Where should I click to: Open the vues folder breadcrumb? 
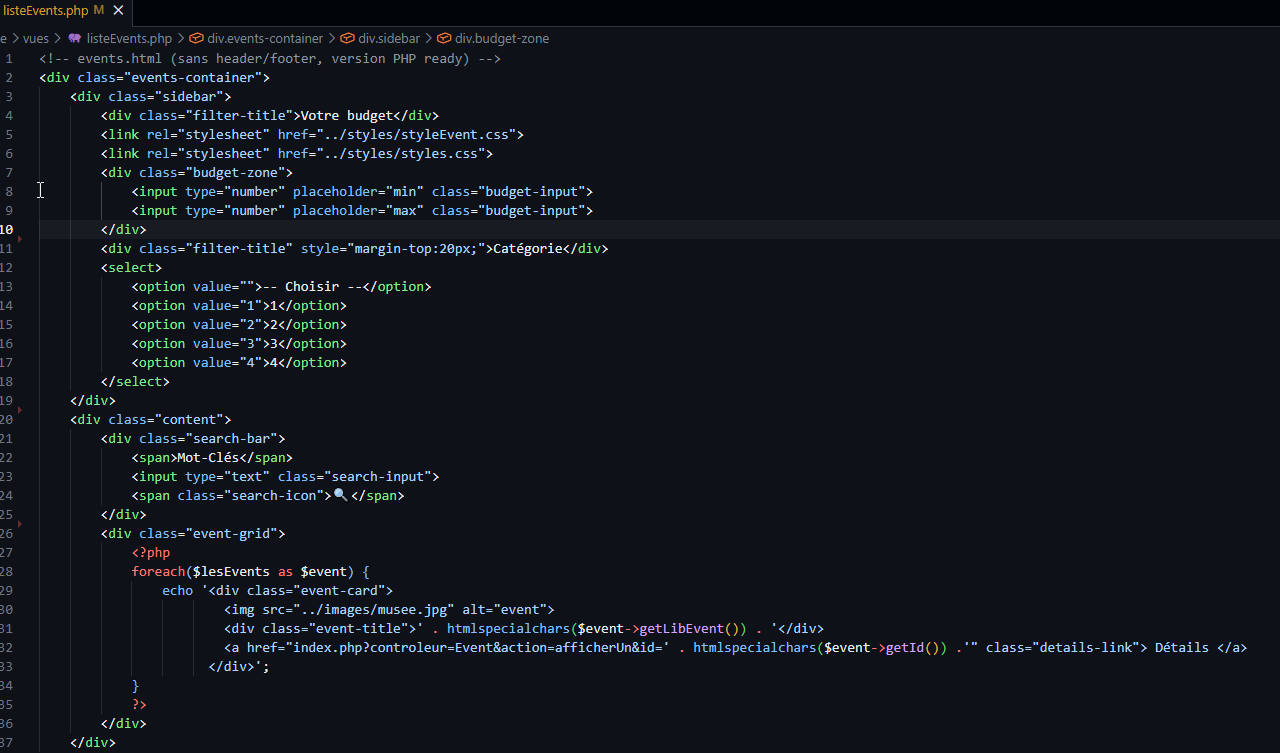[x=36, y=39]
